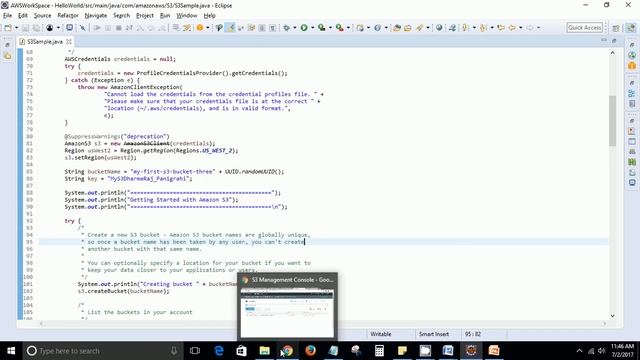The image size is (640, 360).
Task: Click the web browser globe icon
Action: (x=439, y=28)
